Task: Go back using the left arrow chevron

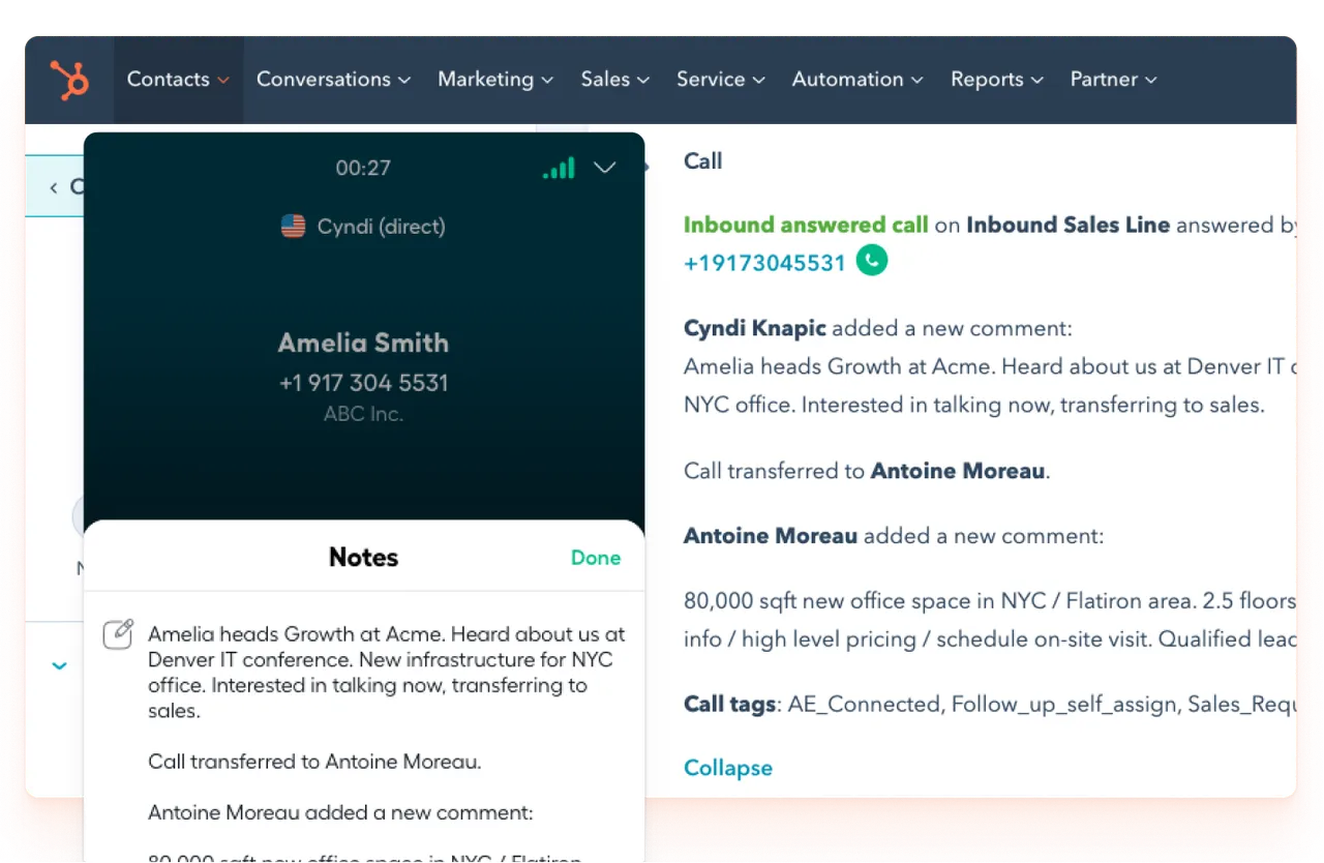Action: click(54, 187)
